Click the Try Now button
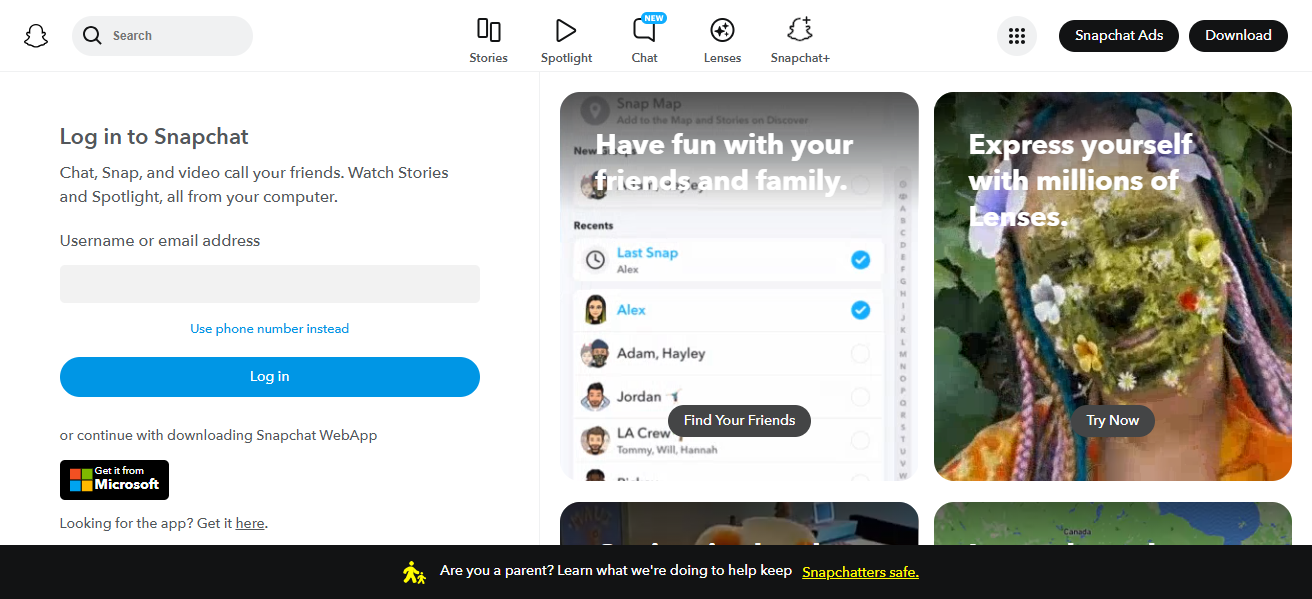This screenshot has height=599, width=1312. (1113, 421)
